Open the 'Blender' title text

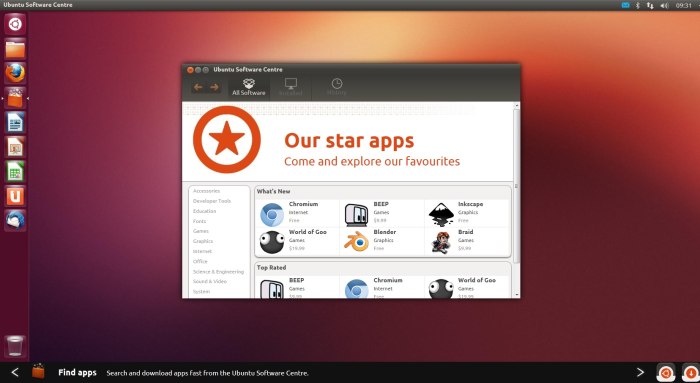coord(385,232)
